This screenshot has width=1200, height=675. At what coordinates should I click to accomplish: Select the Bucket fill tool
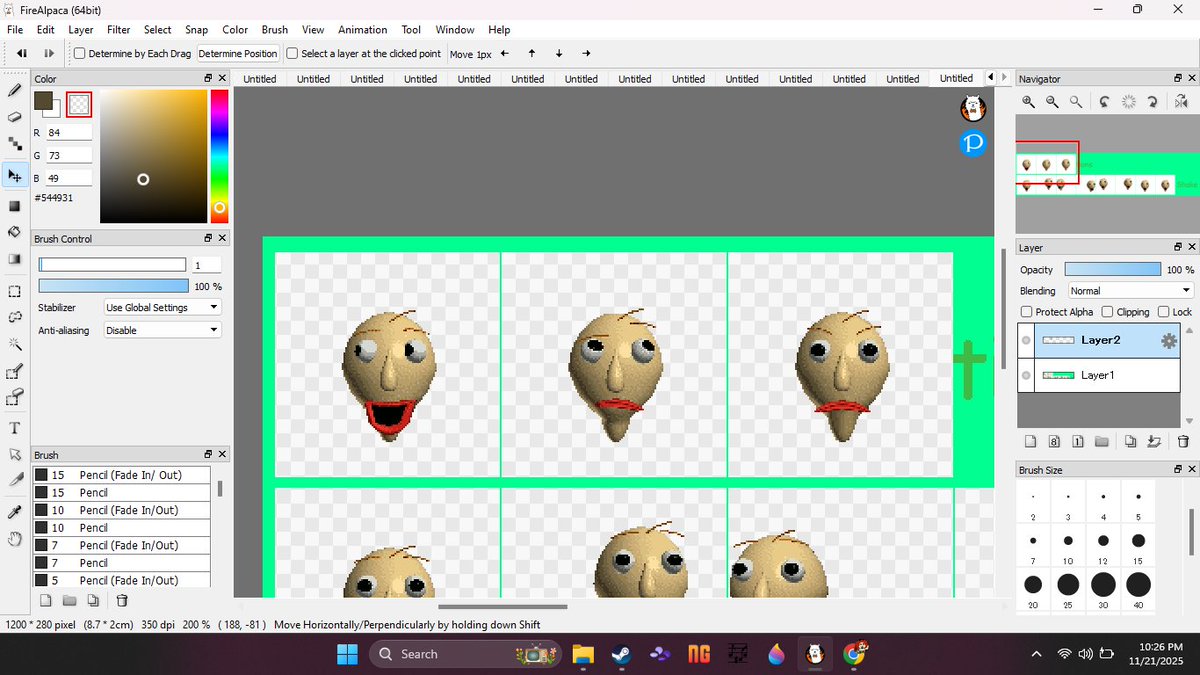[15, 231]
